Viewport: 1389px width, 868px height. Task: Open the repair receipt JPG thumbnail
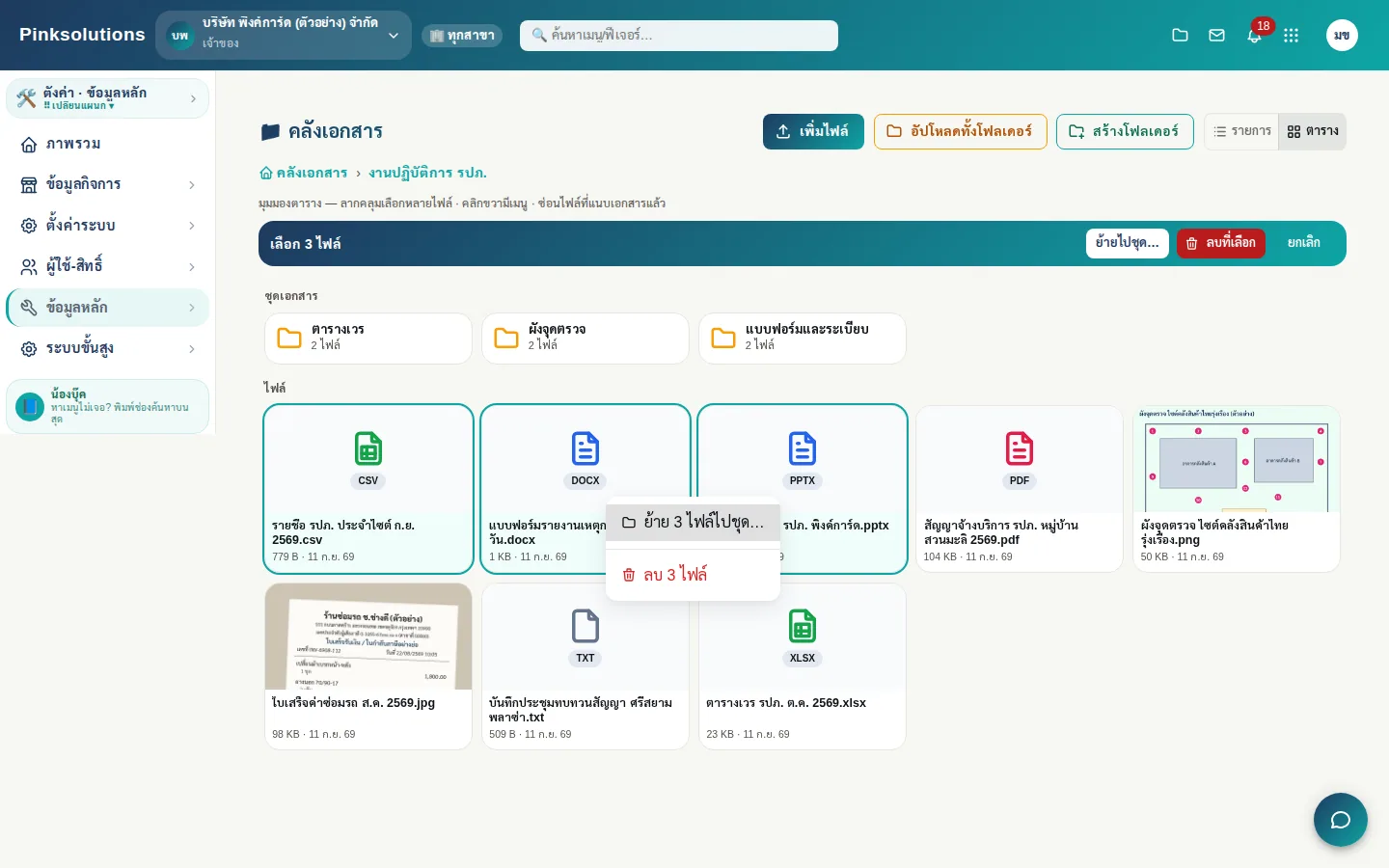click(368, 637)
